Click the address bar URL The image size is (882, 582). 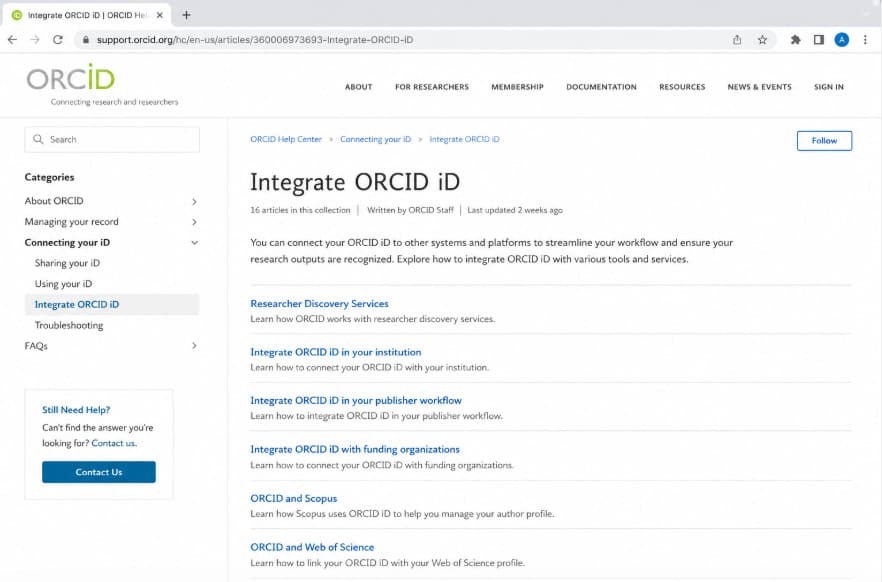(x=255, y=40)
